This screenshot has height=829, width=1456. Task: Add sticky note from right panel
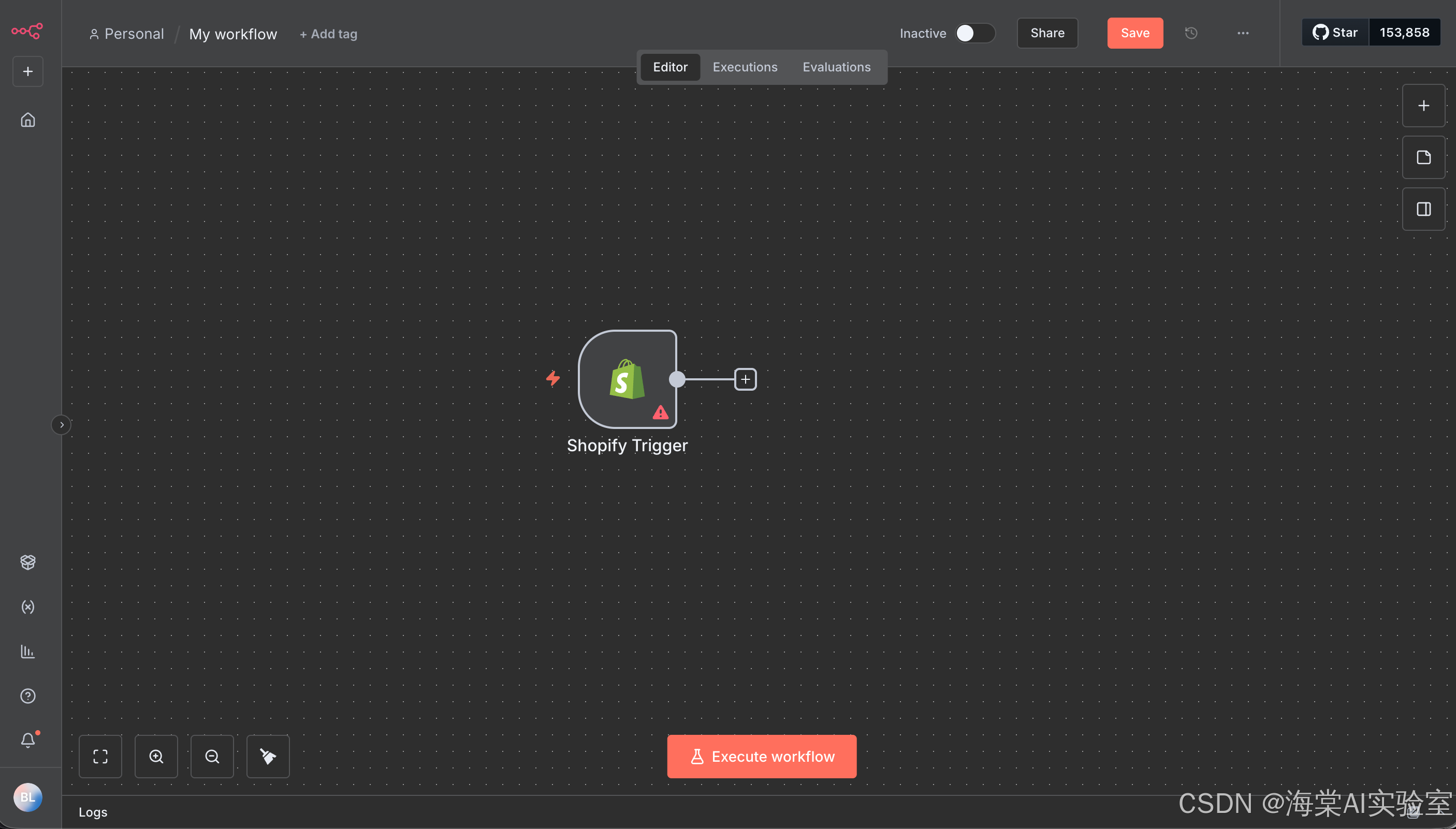[1423, 157]
